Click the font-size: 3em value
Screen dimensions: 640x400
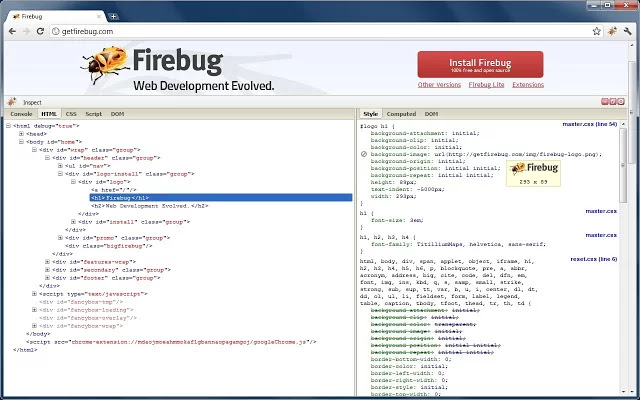(417, 220)
